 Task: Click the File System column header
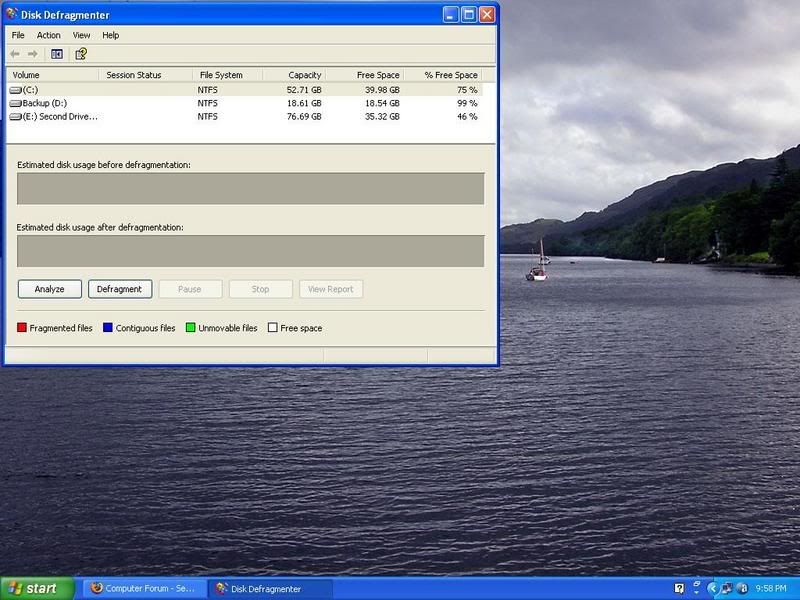(x=227, y=75)
